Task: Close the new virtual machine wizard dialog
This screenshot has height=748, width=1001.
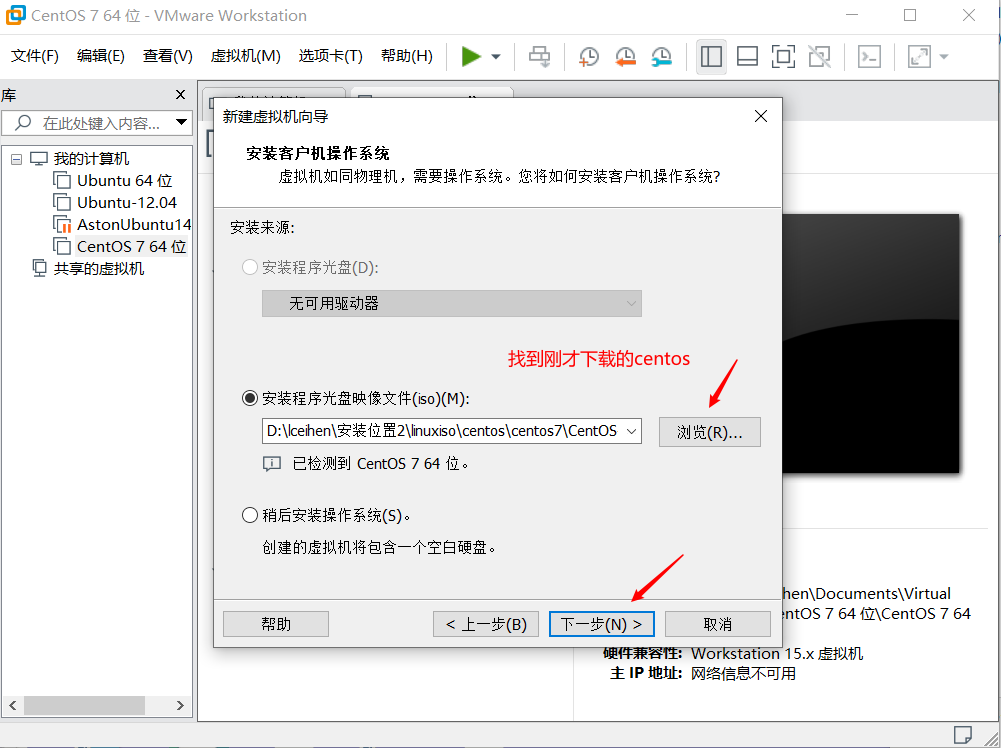Action: (761, 116)
